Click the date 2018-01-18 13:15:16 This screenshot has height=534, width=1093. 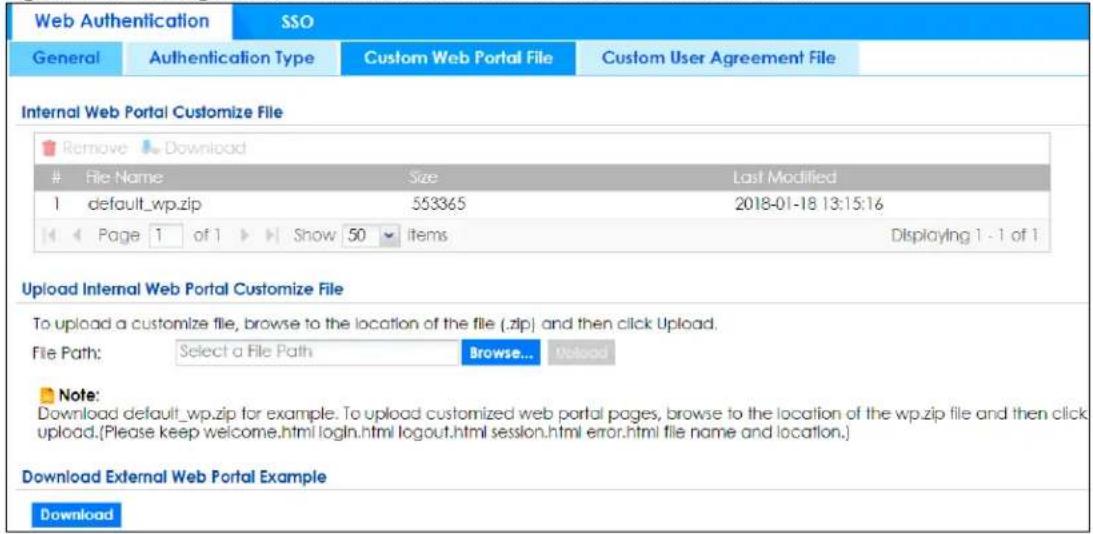(809, 206)
